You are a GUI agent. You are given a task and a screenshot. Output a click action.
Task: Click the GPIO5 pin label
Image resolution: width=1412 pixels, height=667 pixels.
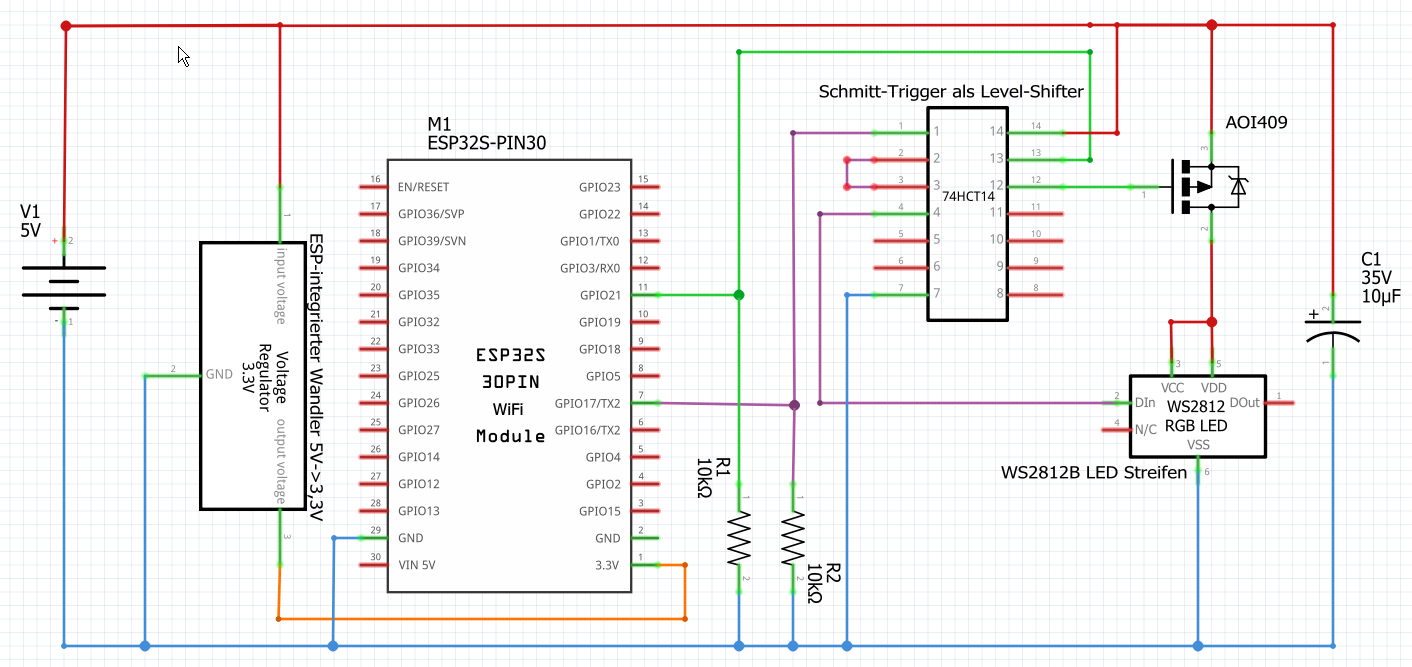603,376
